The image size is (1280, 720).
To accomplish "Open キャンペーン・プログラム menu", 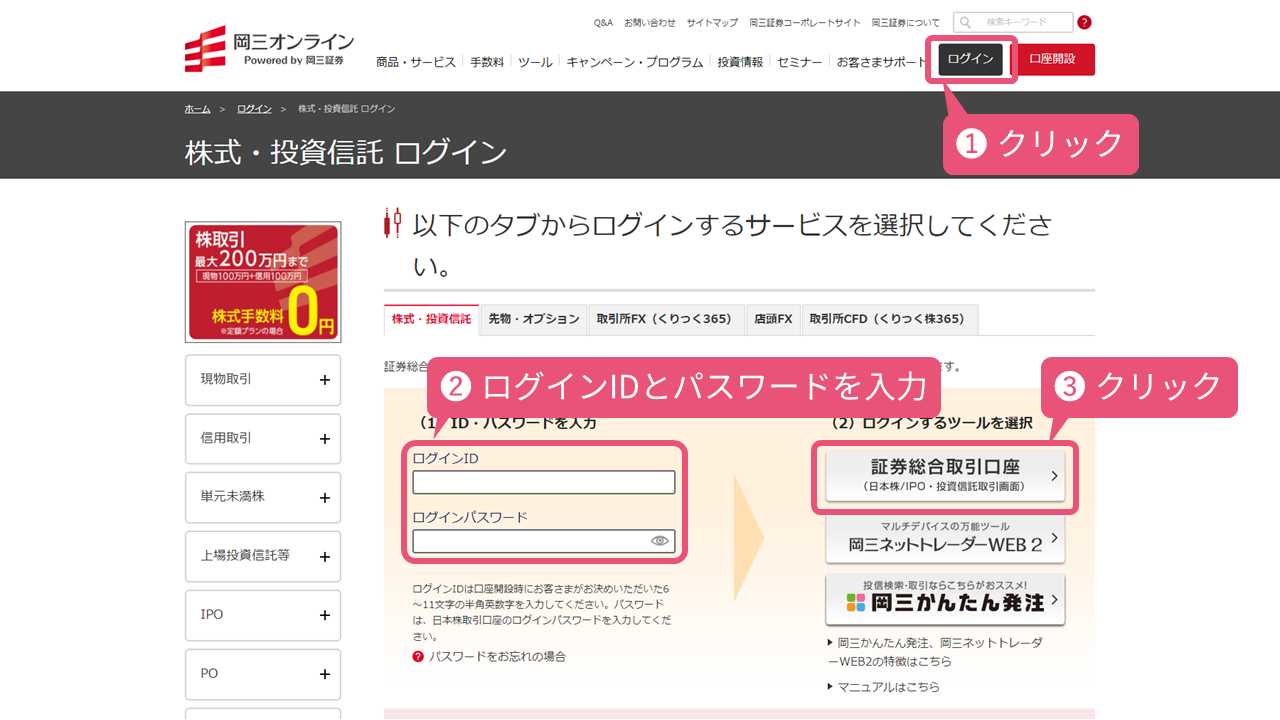I will [635, 62].
